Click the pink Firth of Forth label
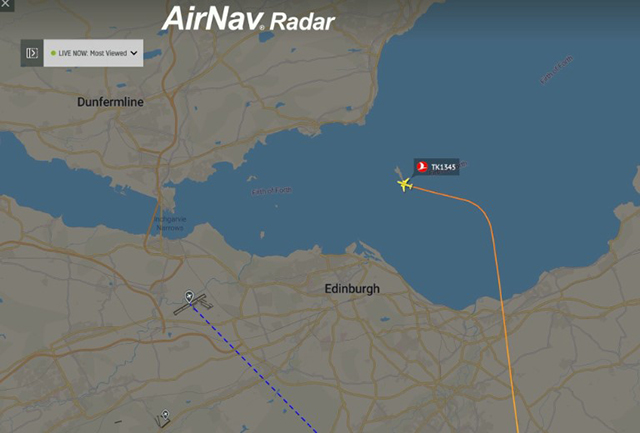This screenshot has width=640, height=433. pyautogui.click(x=272, y=191)
